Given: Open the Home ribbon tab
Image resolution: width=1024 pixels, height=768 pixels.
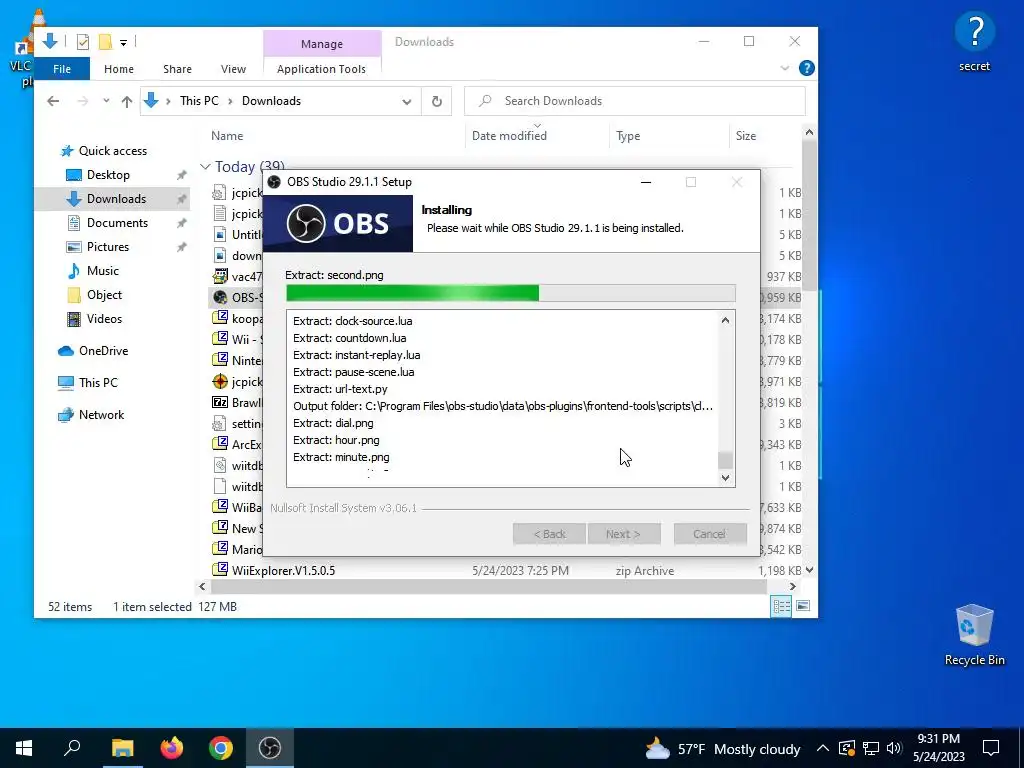Looking at the screenshot, I should 119,69.
